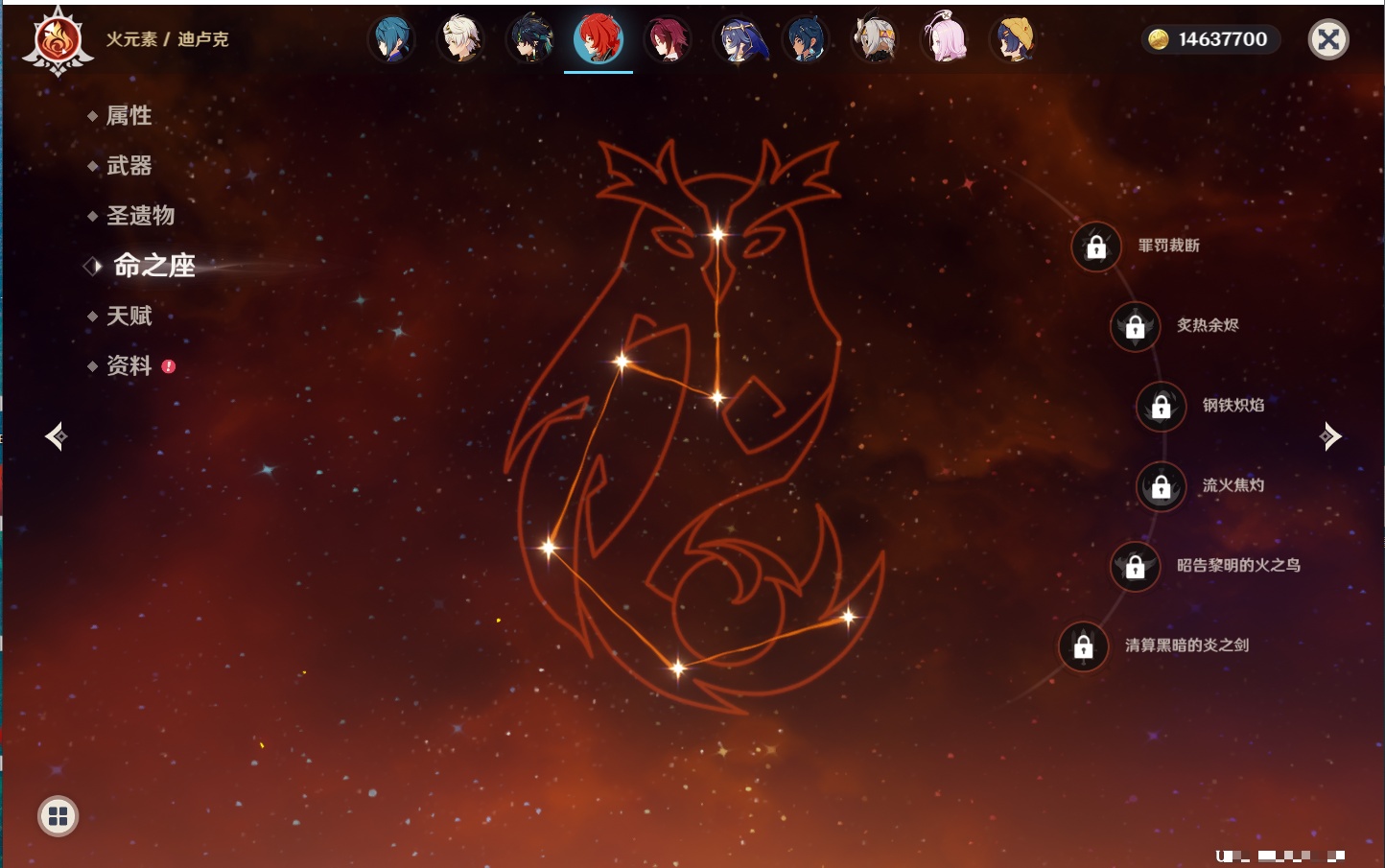1385x868 pixels.
Task: Open 昭告黎明的火之鸟 constellation entry
Action: pos(1135,566)
